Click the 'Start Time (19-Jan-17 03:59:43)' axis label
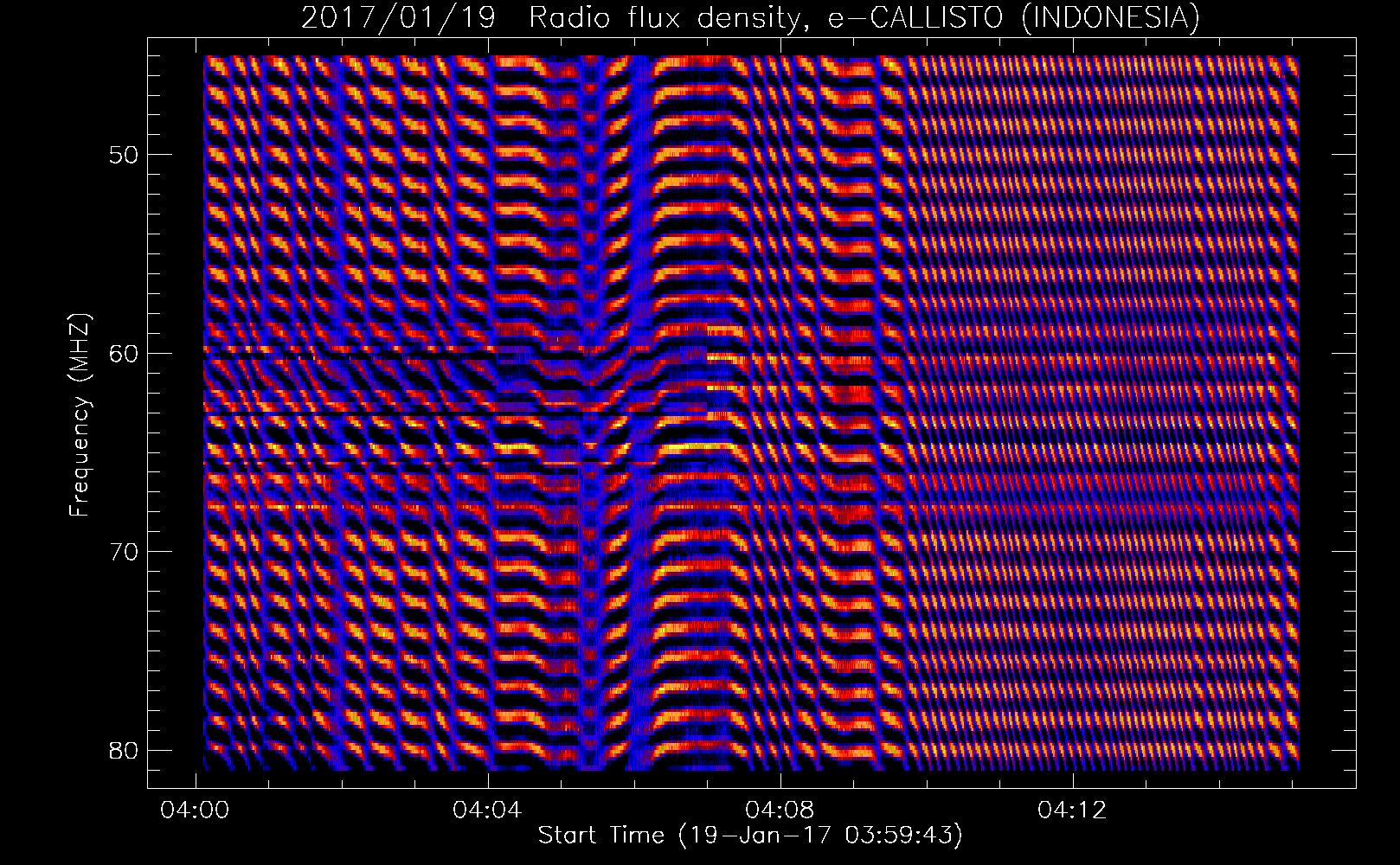Viewport: 1400px width, 865px height. (x=750, y=836)
